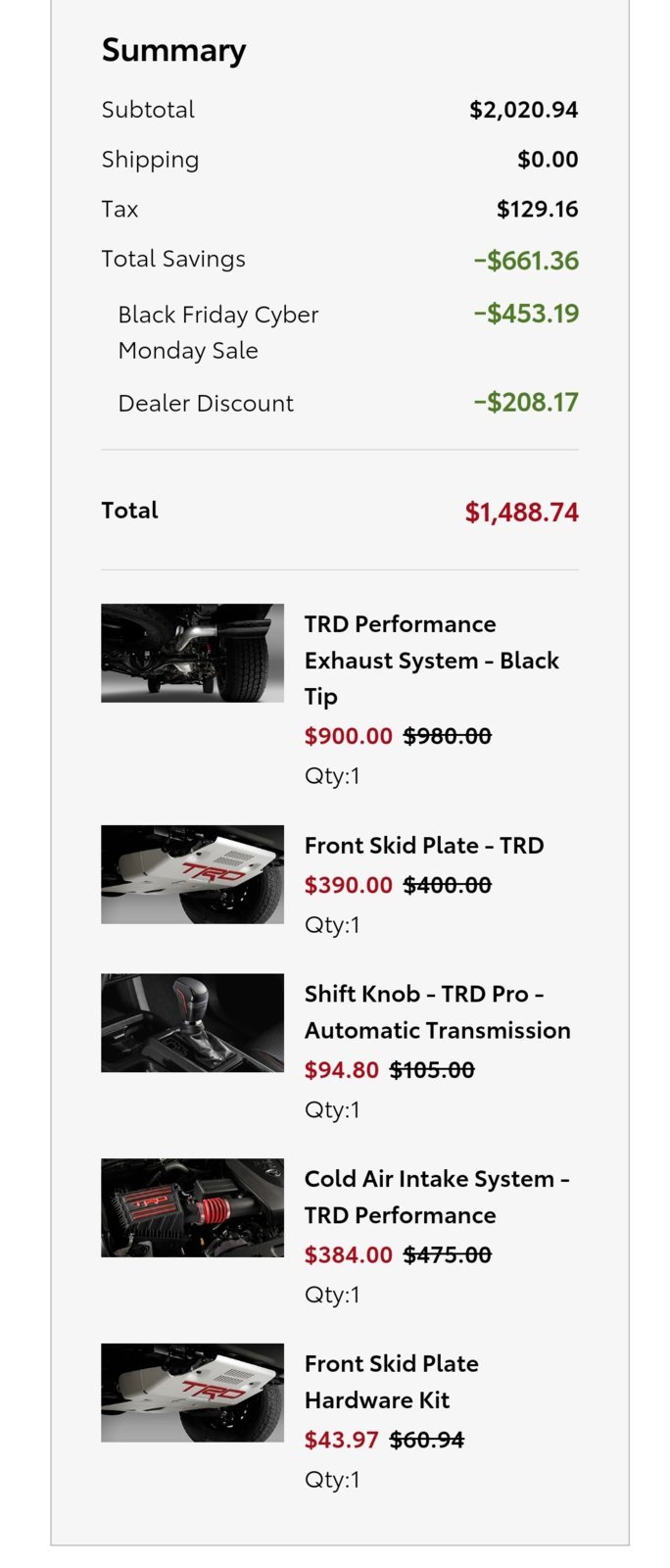
Task: Click the Front Skid Plate Hardware Kit title
Action: pyautogui.click(x=392, y=1382)
